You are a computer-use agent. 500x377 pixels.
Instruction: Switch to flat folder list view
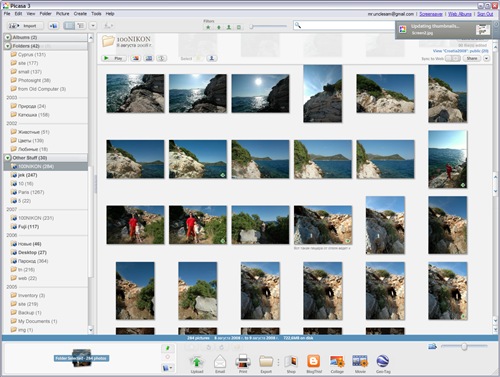[69, 26]
